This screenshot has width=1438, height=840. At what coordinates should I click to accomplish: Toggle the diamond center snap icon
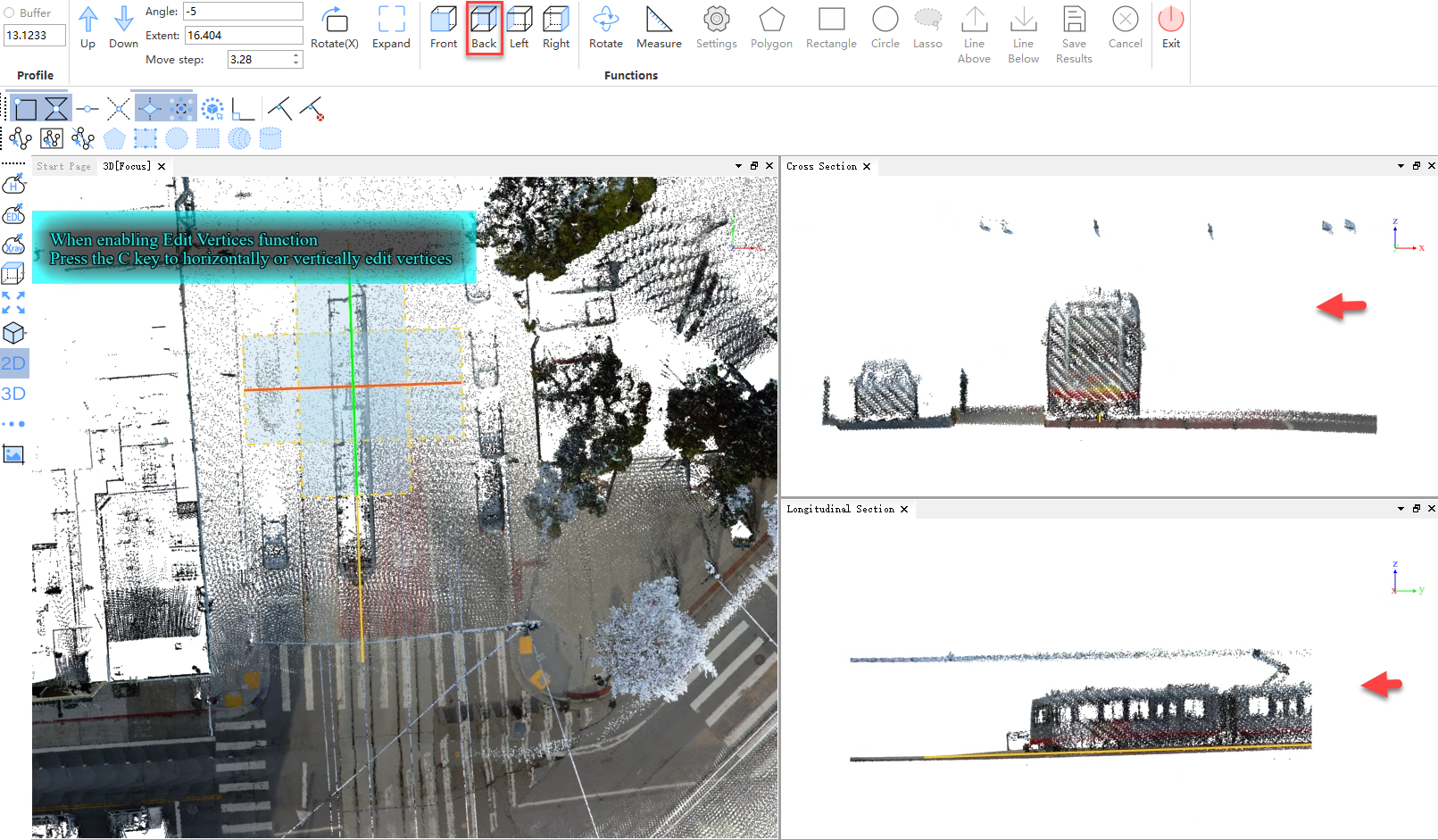coord(149,109)
